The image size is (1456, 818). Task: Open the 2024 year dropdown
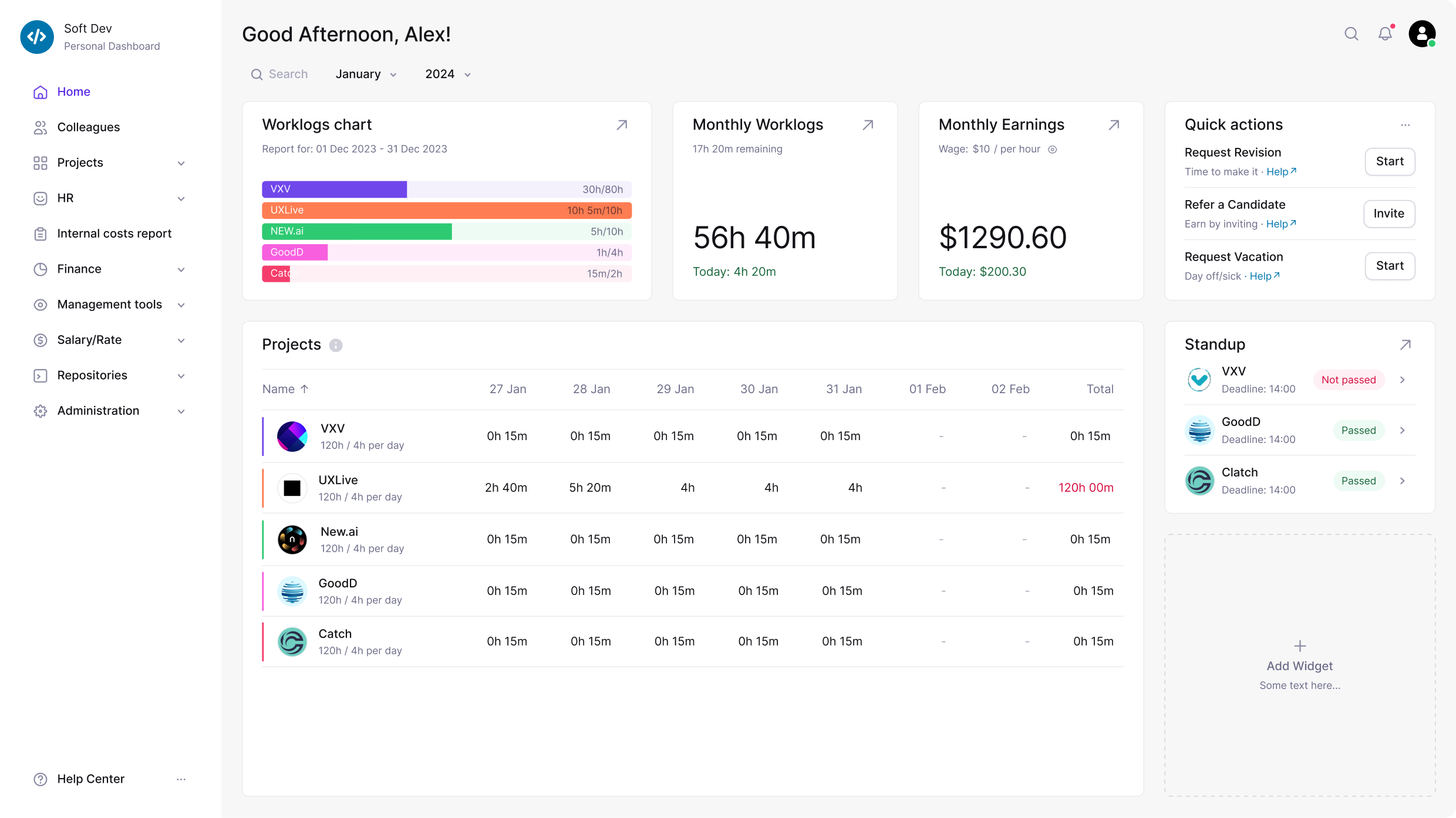click(447, 74)
